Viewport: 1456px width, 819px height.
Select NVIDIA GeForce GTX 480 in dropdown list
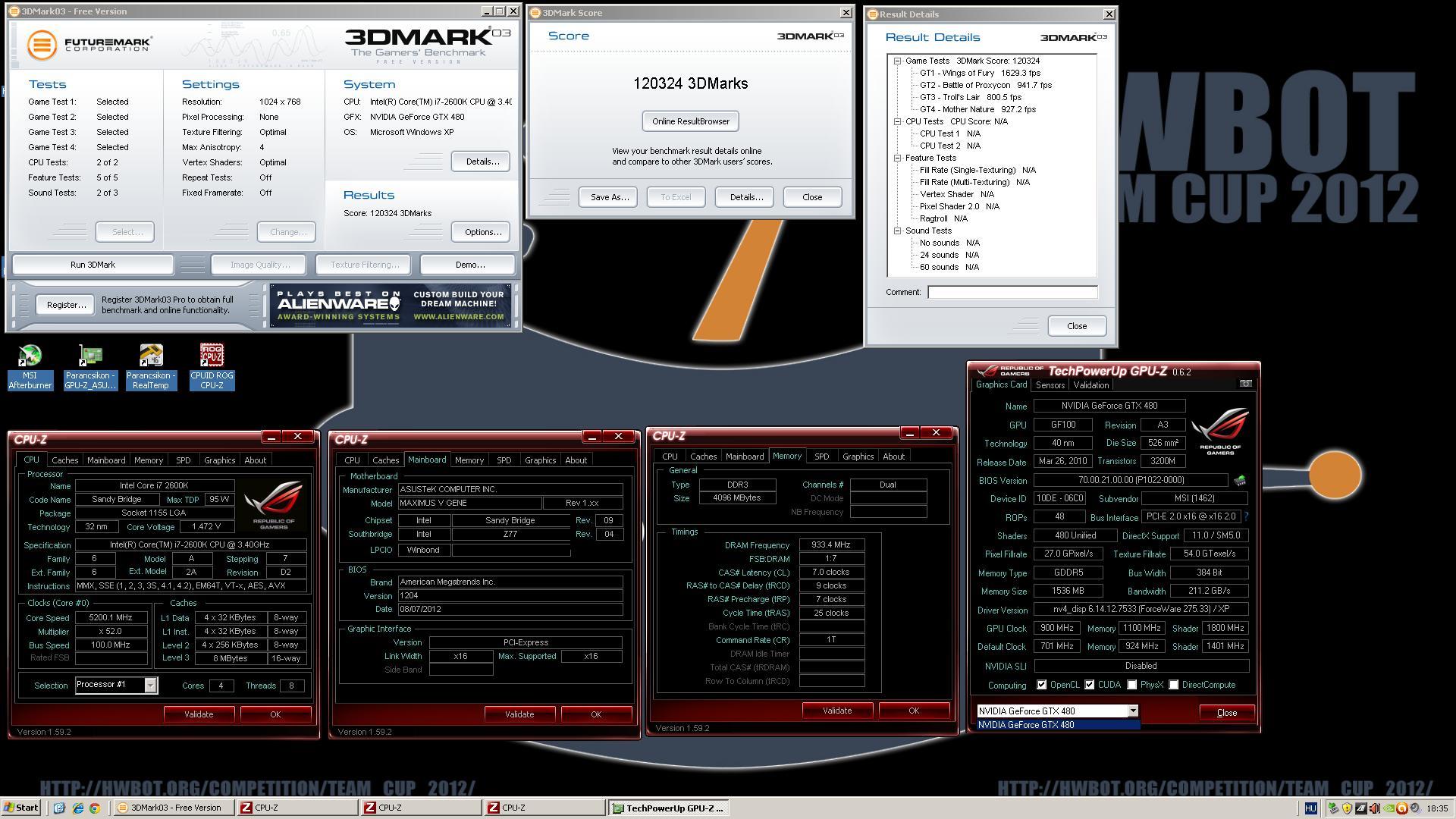click(1058, 725)
